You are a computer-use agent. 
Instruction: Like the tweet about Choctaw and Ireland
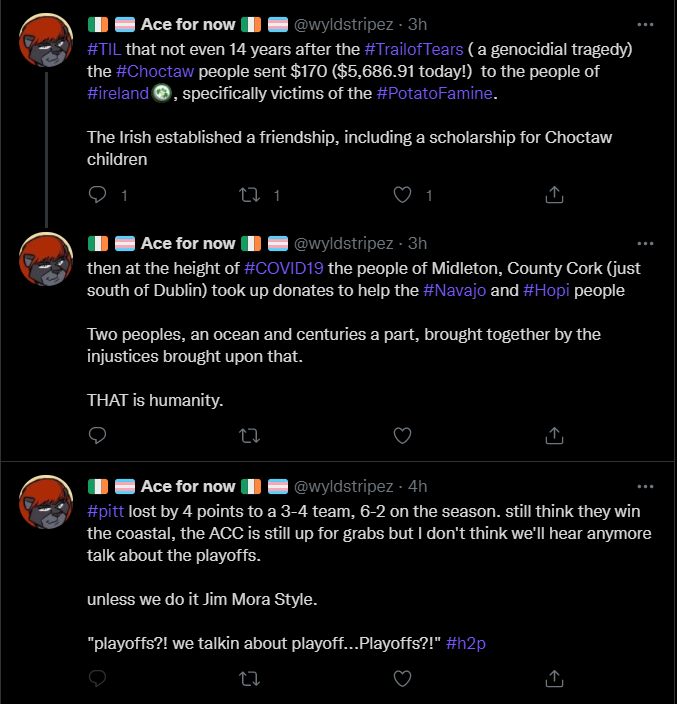(x=402, y=195)
